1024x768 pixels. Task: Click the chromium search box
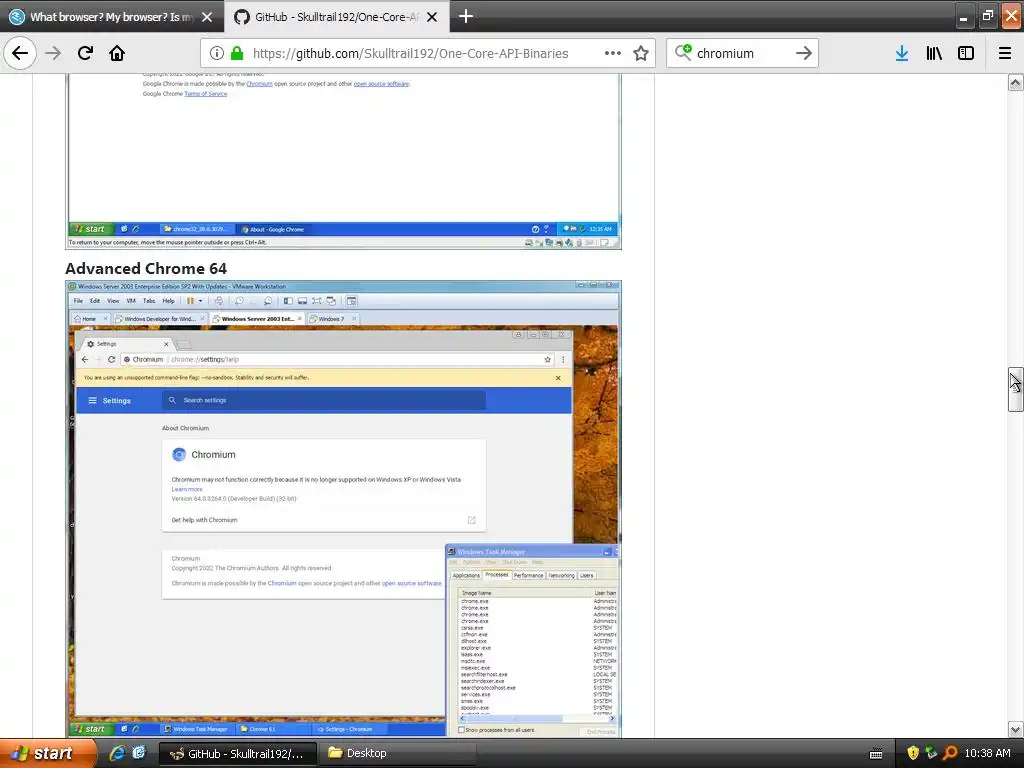click(743, 54)
